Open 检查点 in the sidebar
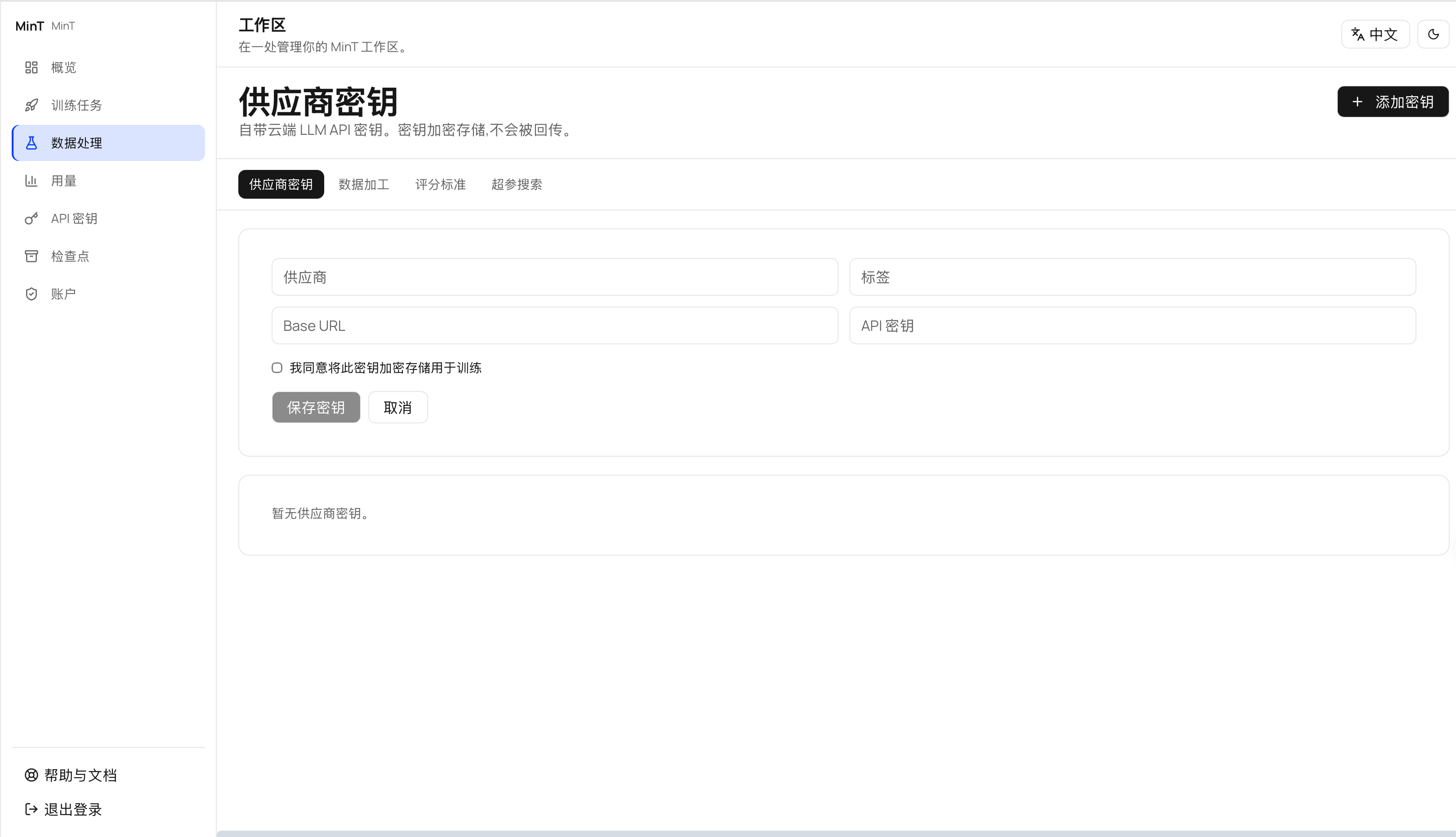 (108, 256)
